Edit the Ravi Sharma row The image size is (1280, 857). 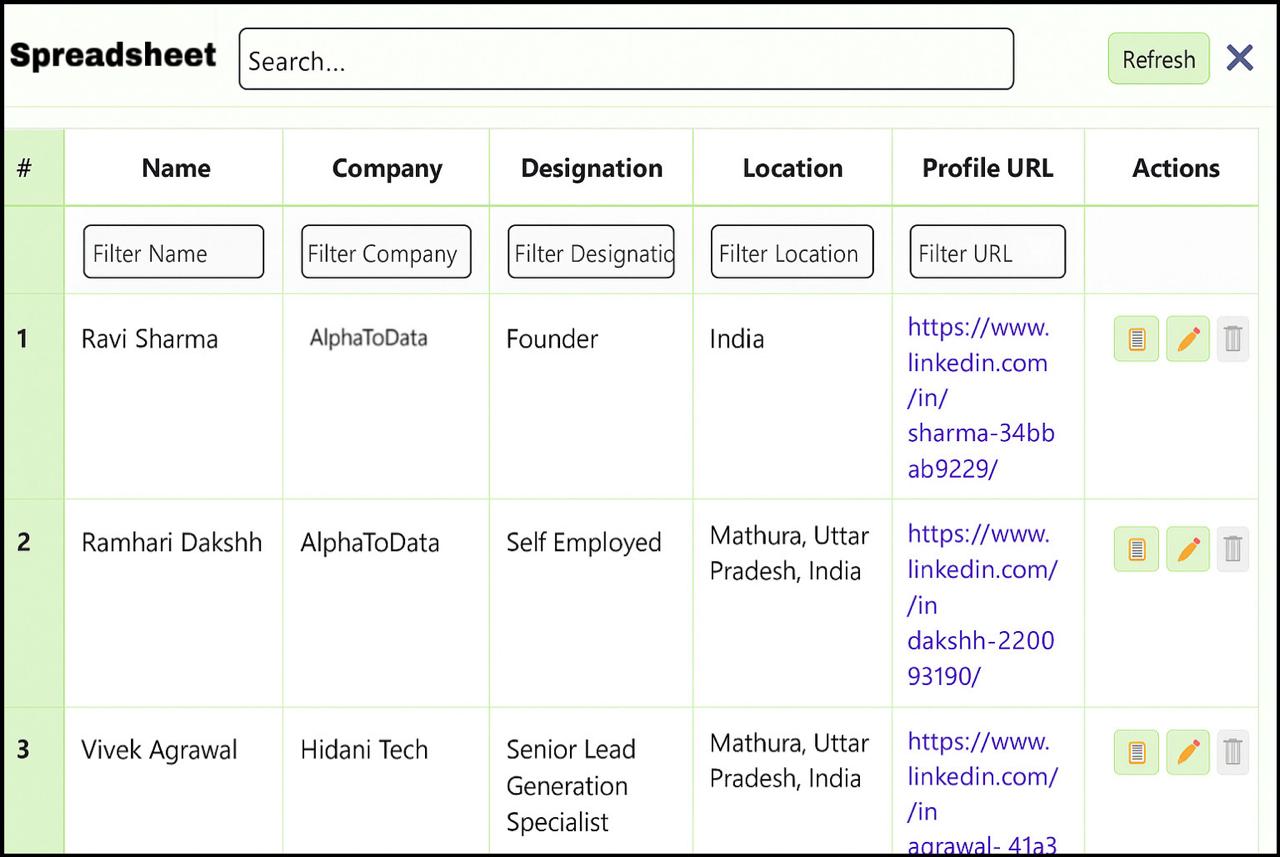1188,339
